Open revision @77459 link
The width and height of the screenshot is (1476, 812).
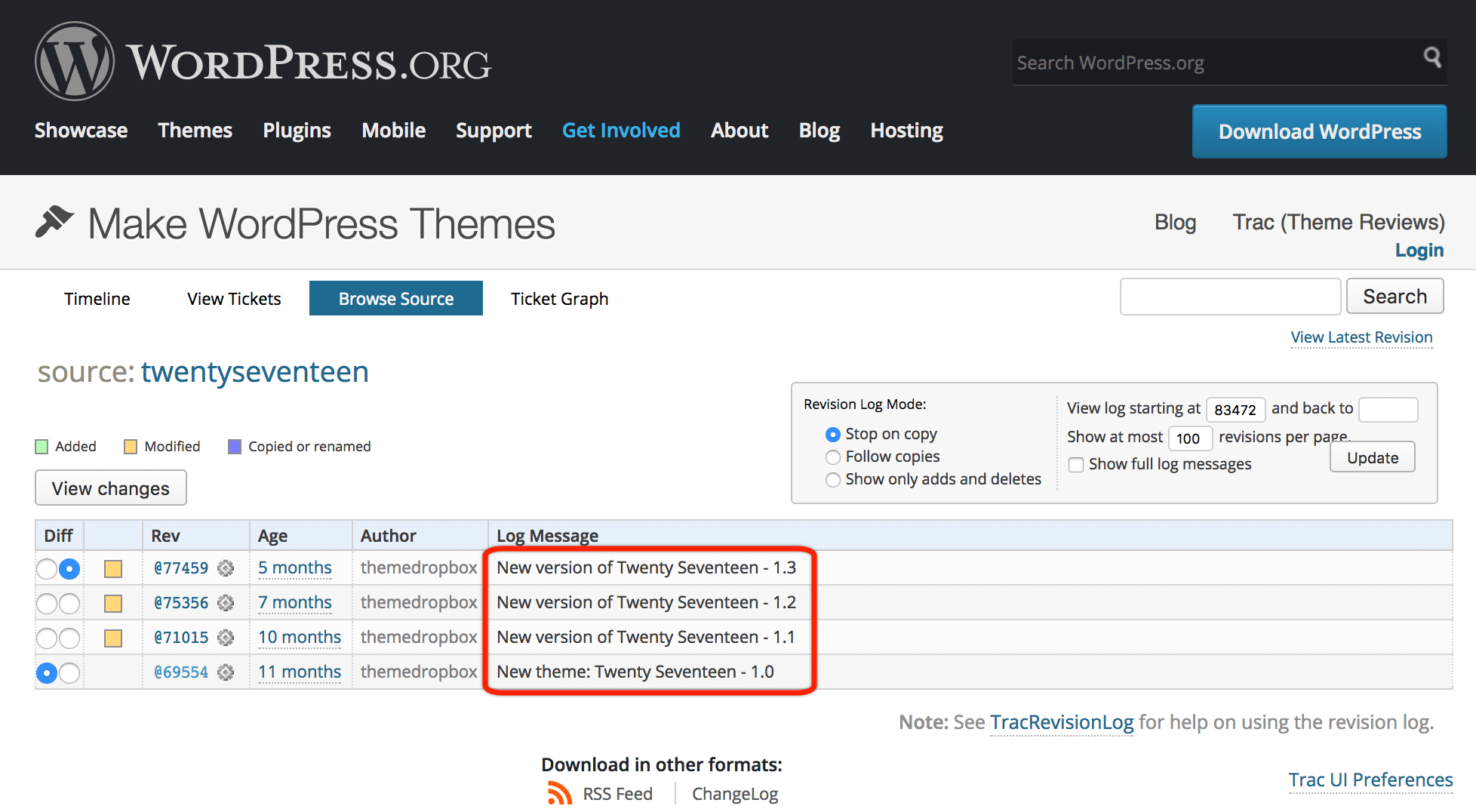click(x=181, y=568)
